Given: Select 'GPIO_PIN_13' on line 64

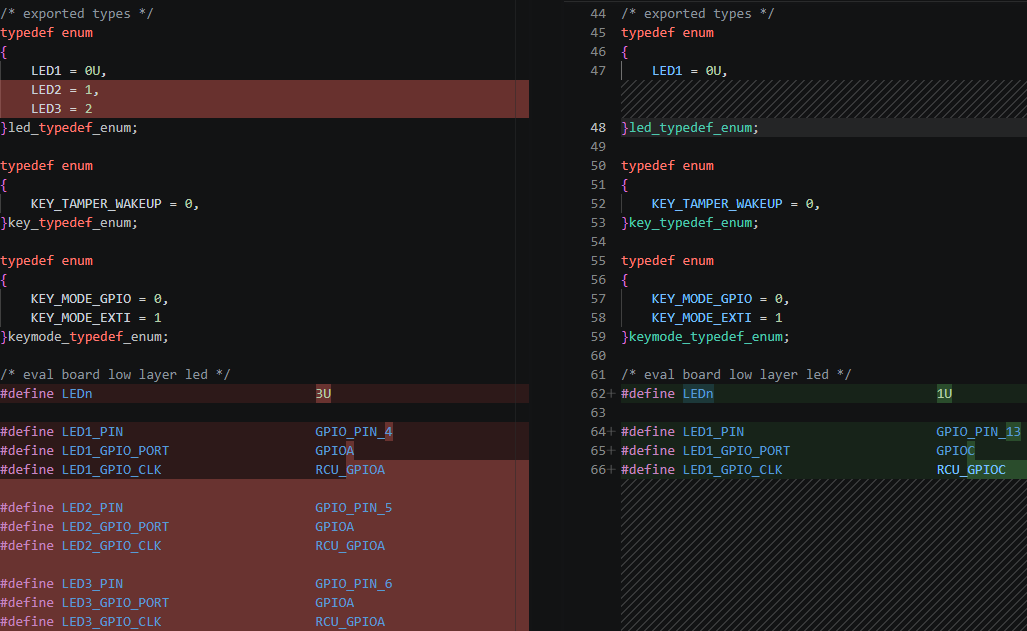Looking at the screenshot, I should [979, 432].
